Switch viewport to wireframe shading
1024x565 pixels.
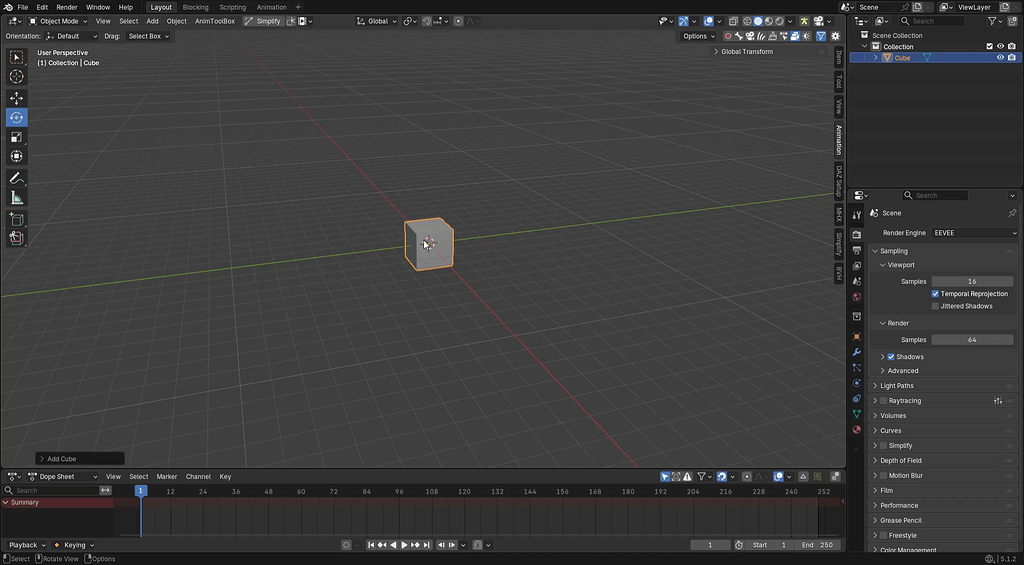click(x=747, y=21)
